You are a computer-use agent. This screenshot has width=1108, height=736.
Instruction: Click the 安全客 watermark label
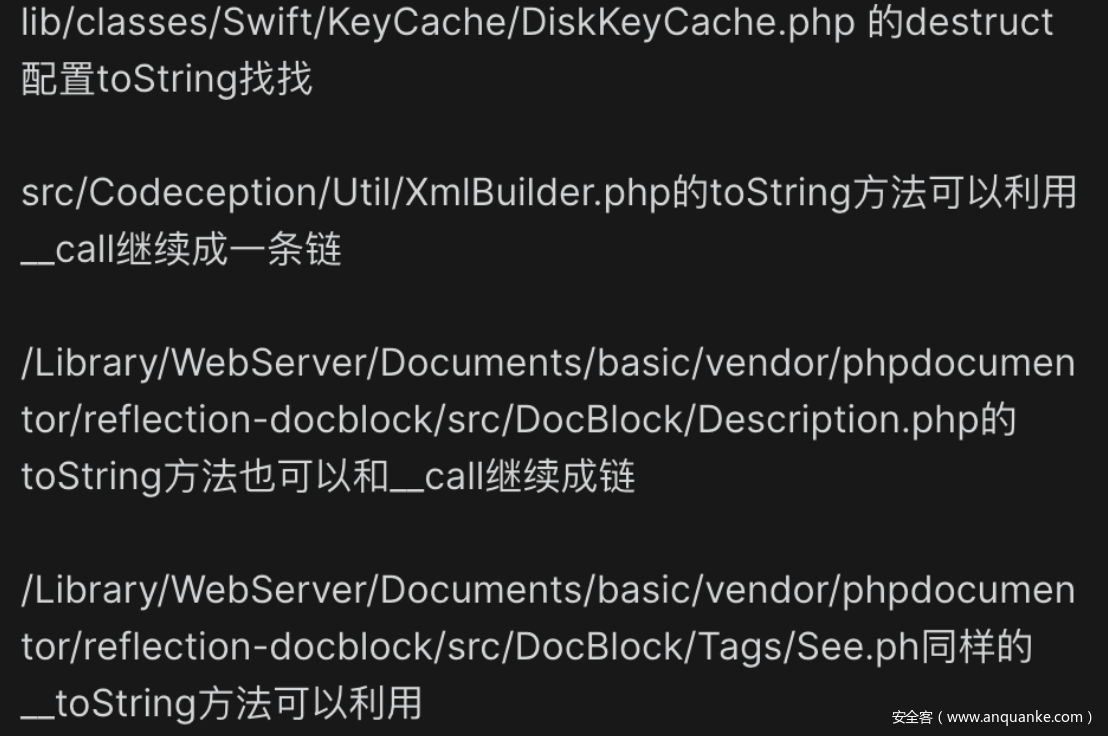pos(912,717)
